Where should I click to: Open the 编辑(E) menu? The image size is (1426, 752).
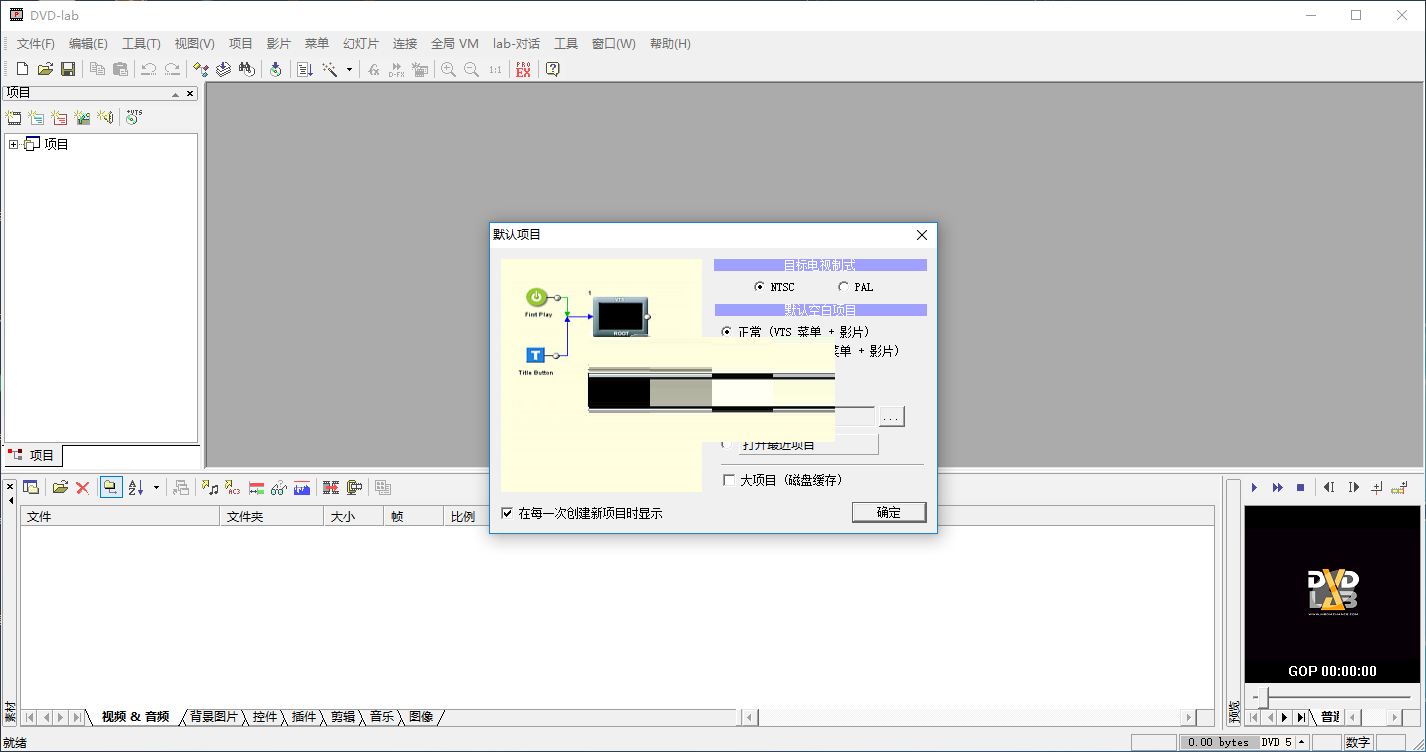click(88, 44)
